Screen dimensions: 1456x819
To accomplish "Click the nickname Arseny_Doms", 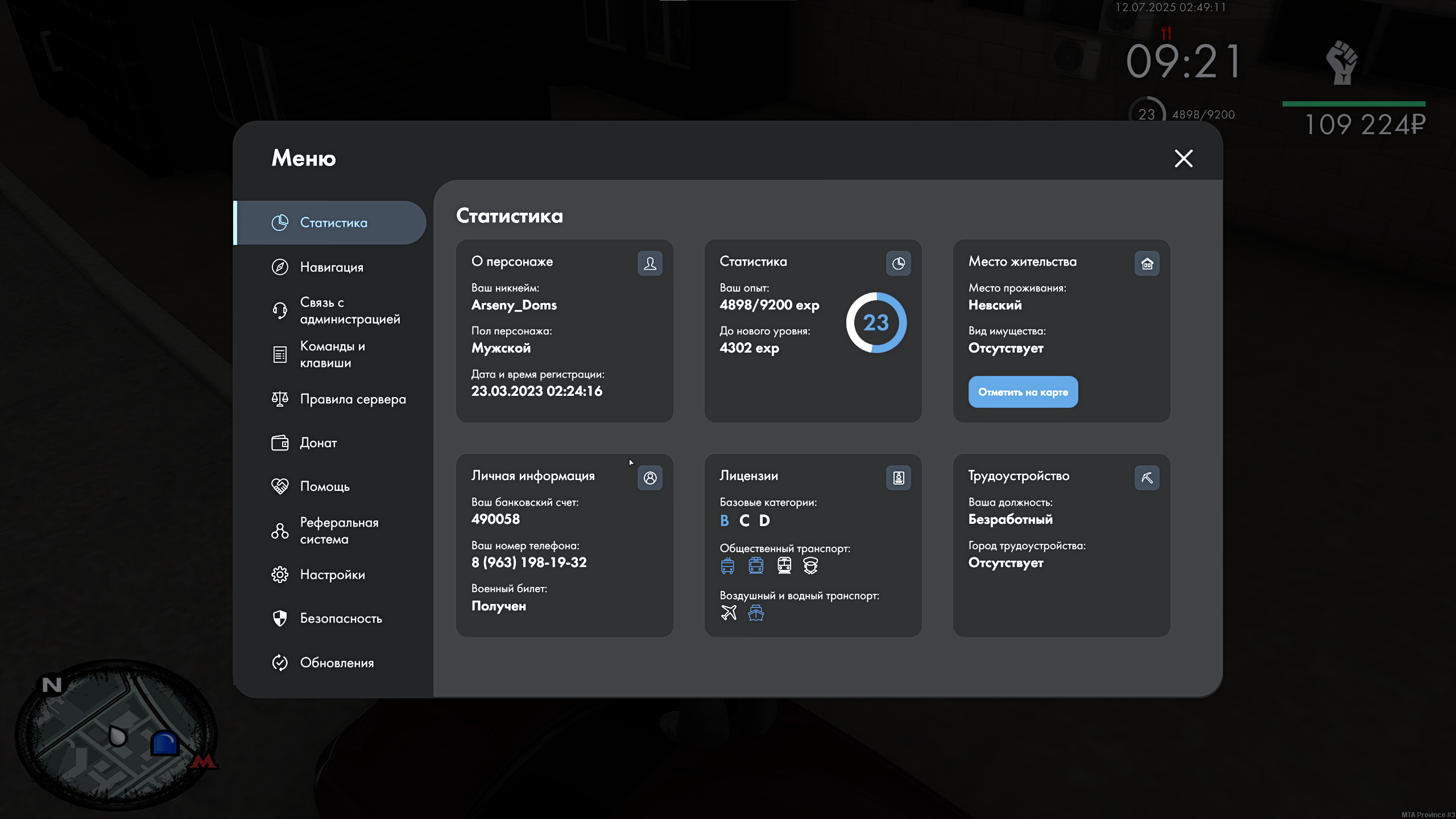I will tap(514, 305).
